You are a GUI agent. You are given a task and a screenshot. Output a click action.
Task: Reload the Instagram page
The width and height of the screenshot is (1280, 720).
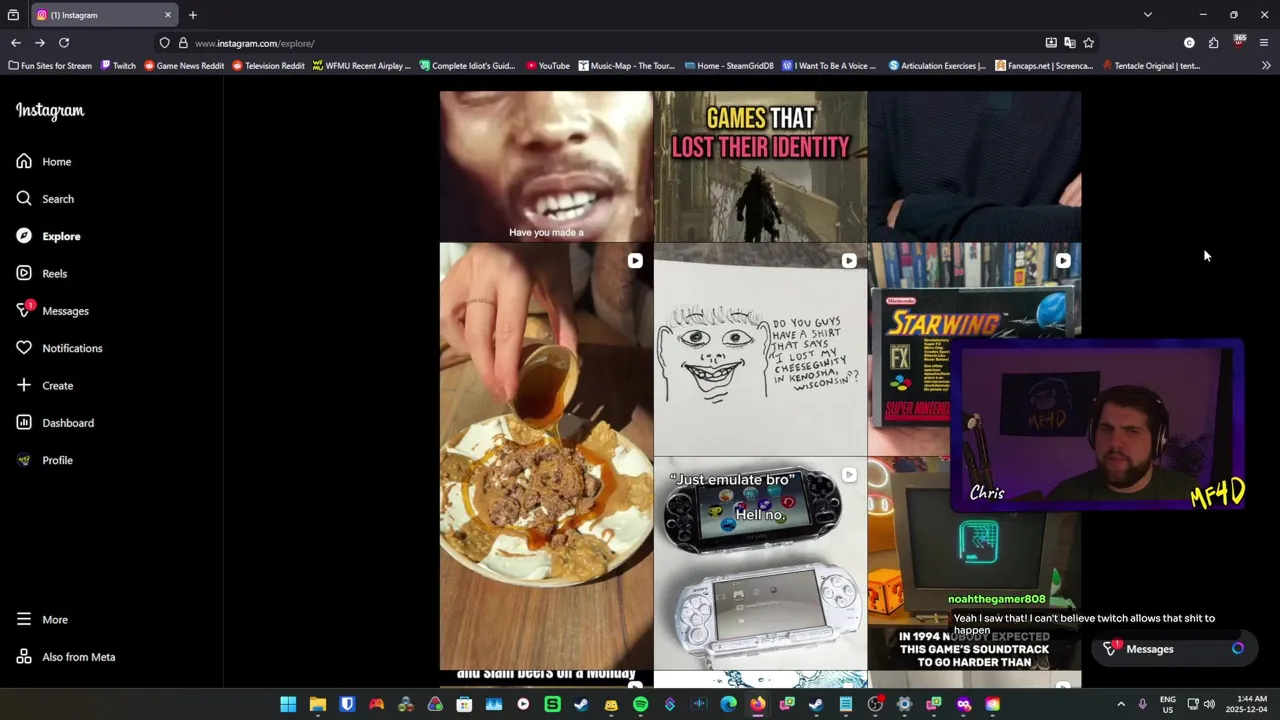click(64, 43)
